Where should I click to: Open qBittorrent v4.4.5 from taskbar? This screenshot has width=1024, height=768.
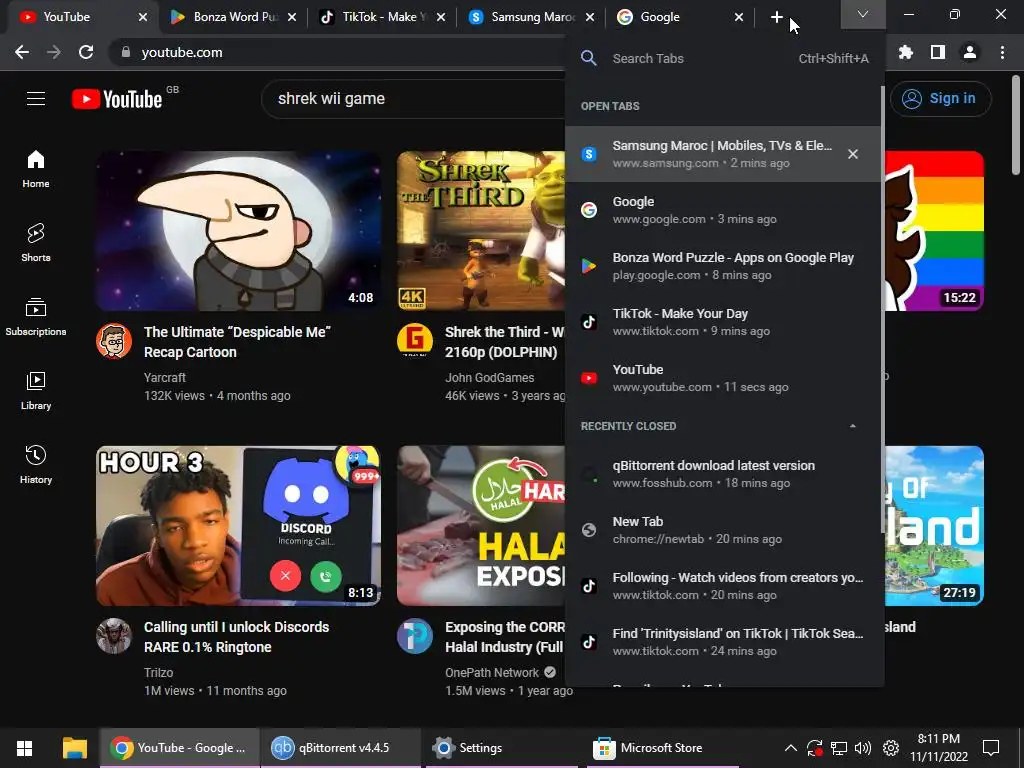[340, 748]
